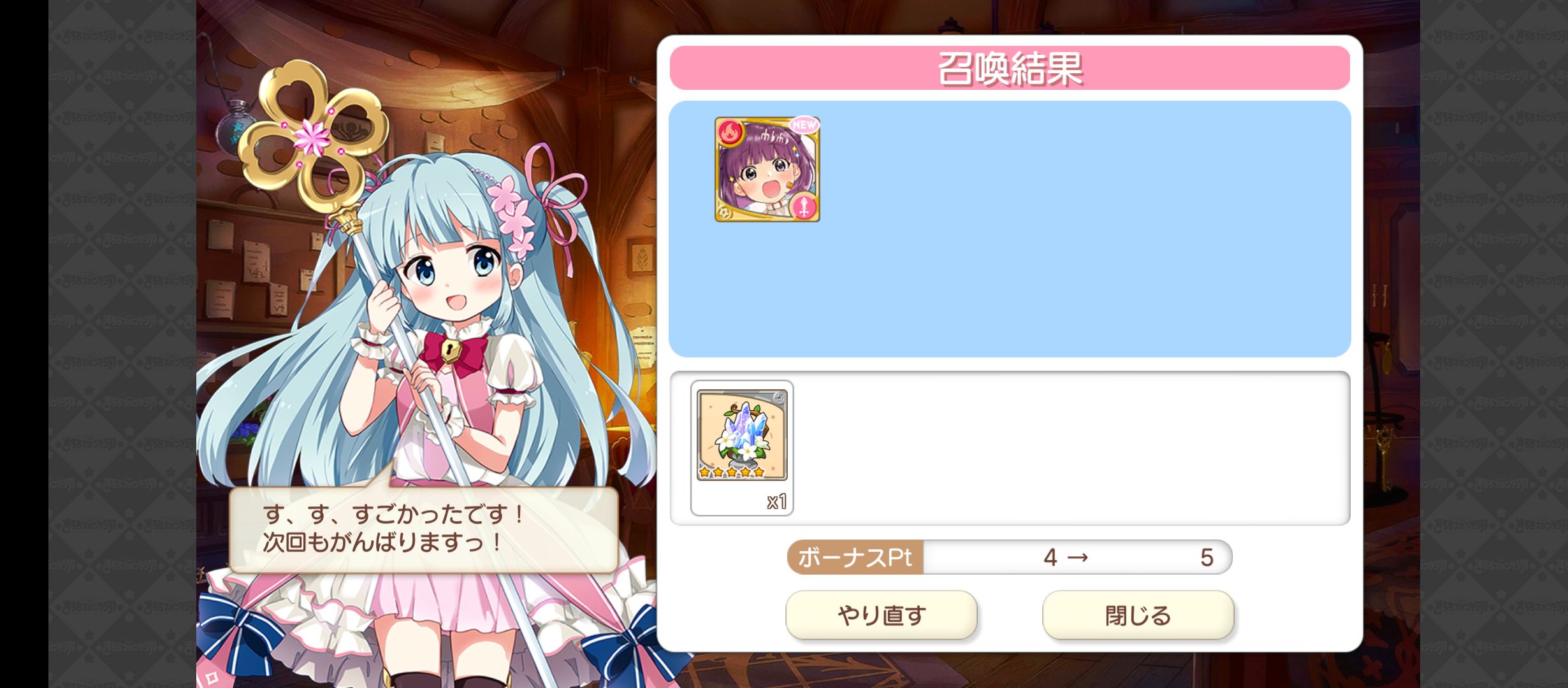
Task: Tap the pink NEW badge
Action: coord(804,125)
